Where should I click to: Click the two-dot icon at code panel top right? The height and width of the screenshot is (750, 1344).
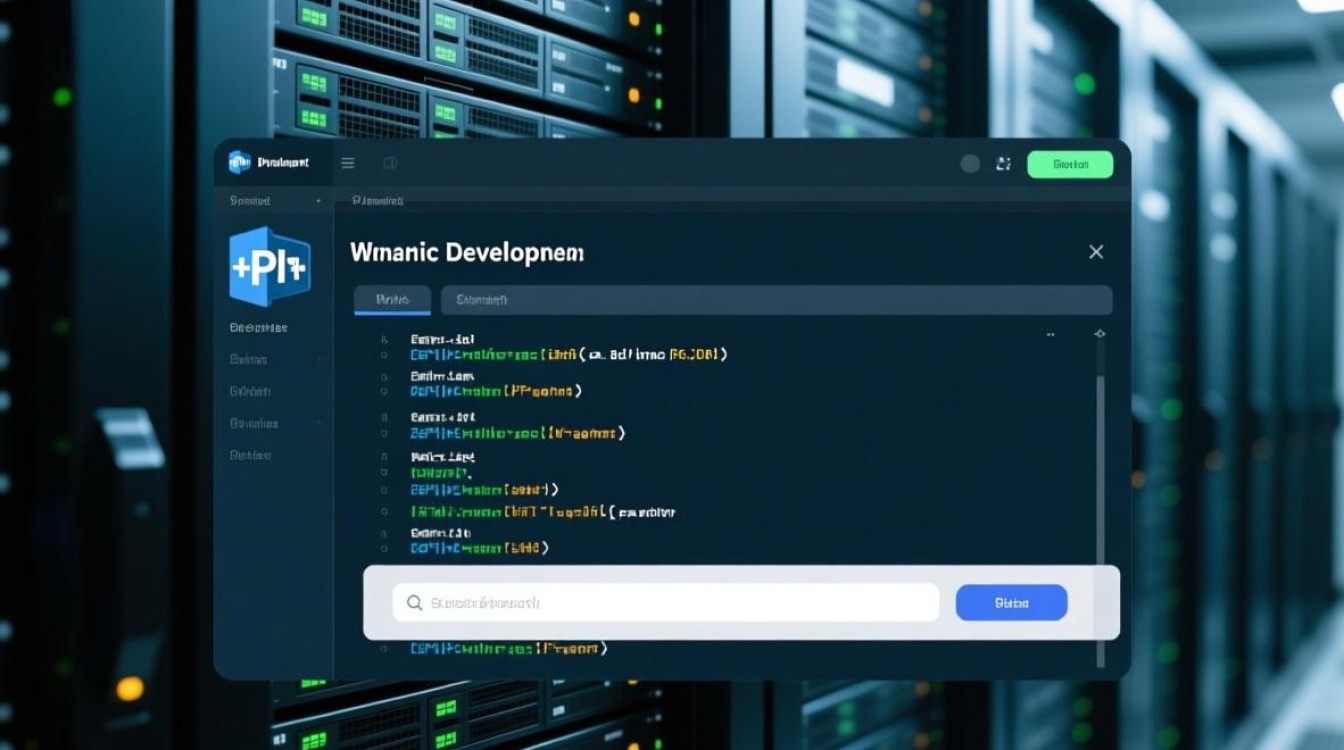(x=1051, y=335)
